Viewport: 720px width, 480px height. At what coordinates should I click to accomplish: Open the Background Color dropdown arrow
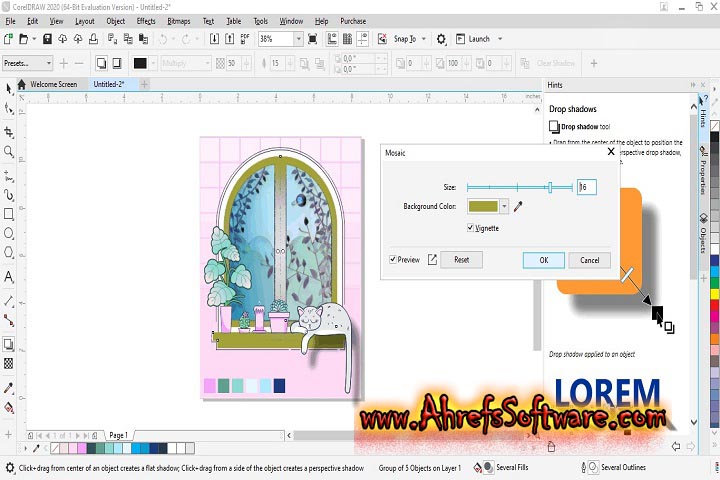pyautogui.click(x=504, y=206)
